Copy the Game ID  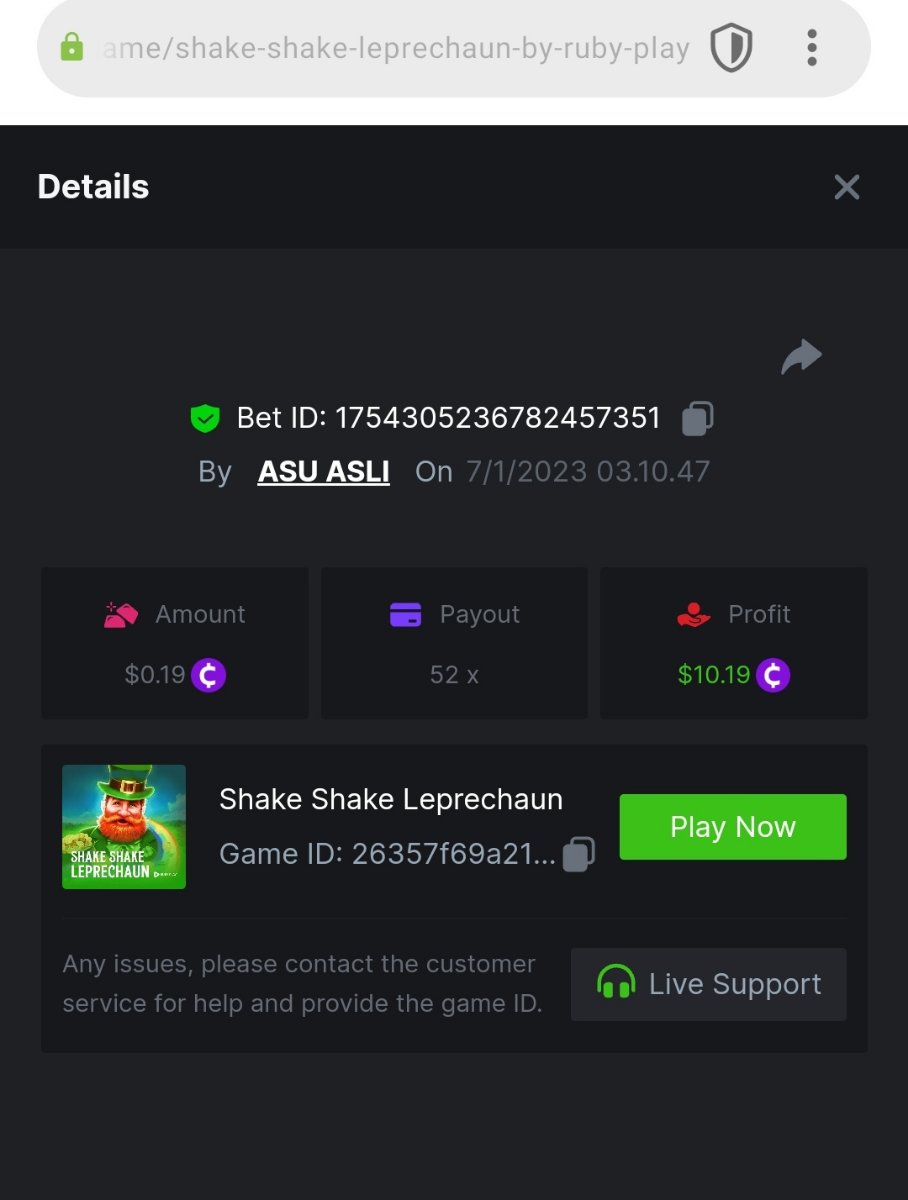pos(579,854)
